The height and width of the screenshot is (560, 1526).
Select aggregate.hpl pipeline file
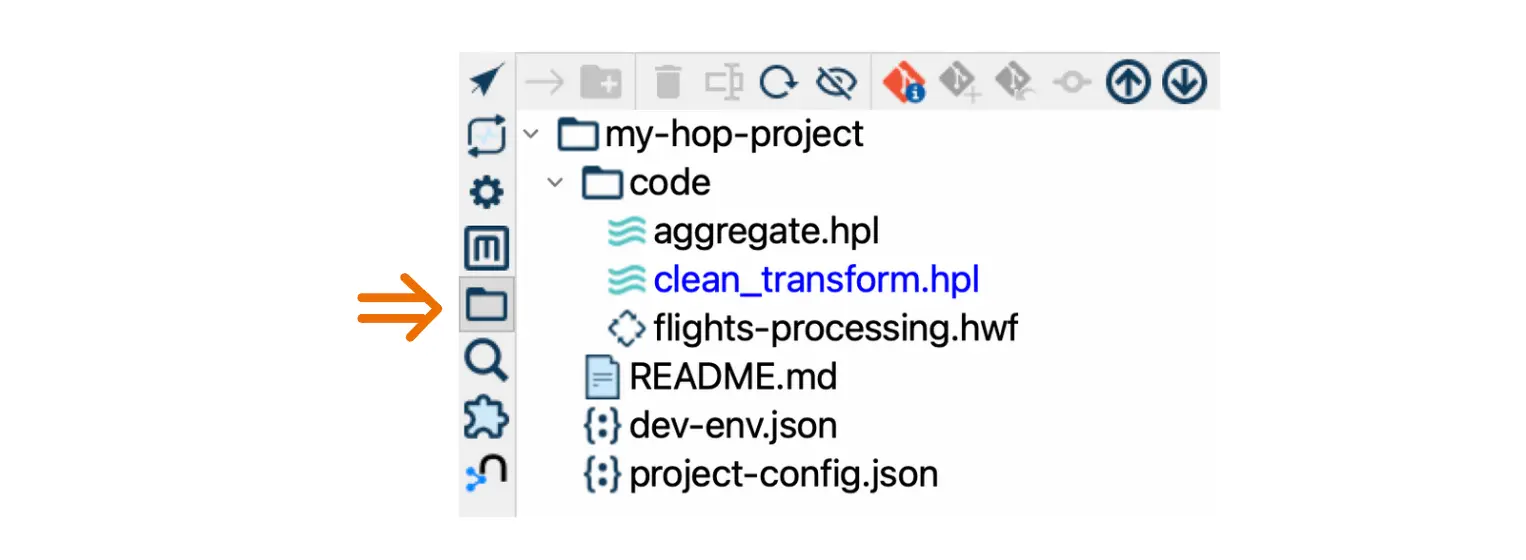pyautogui.click(x=765, y=232)
